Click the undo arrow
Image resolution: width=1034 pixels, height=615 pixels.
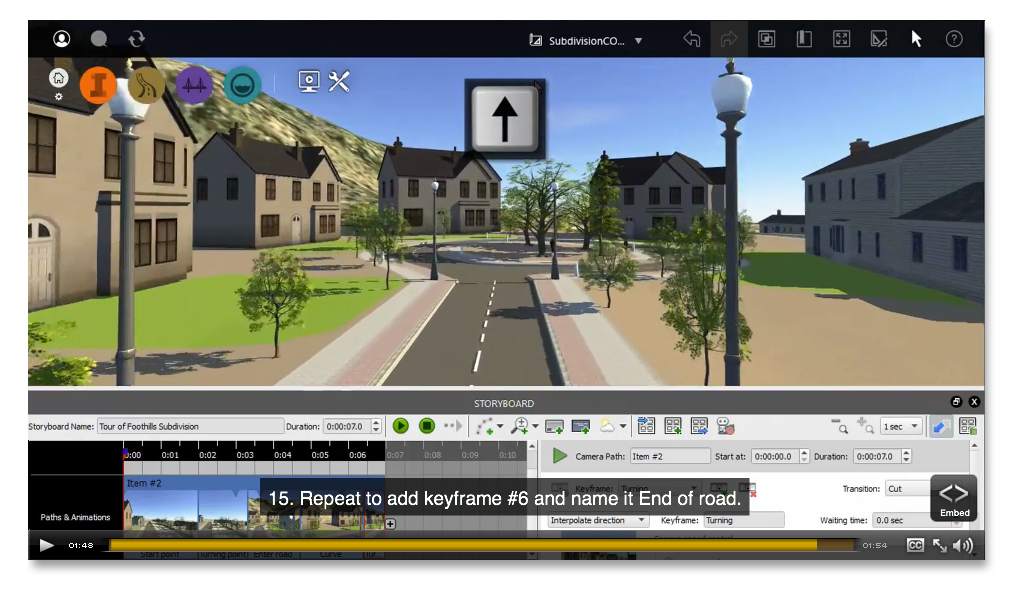pyautogui.click(x=692, y=39)
